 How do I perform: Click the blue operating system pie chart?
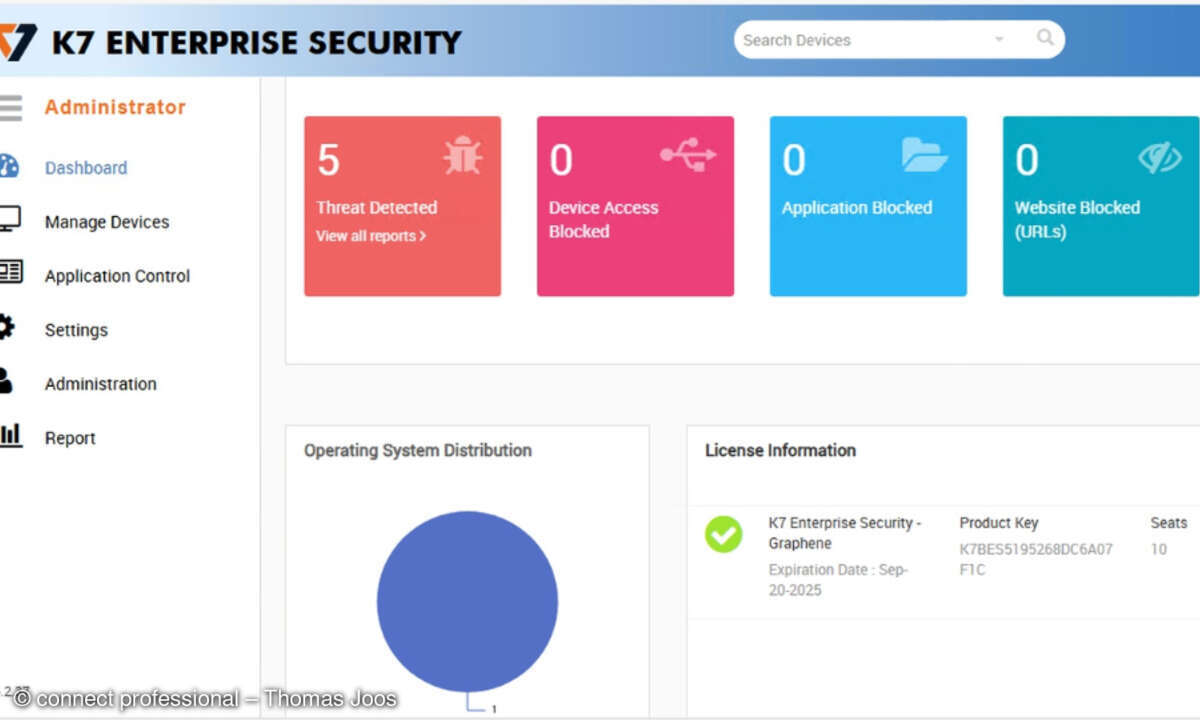pos(467,602)
